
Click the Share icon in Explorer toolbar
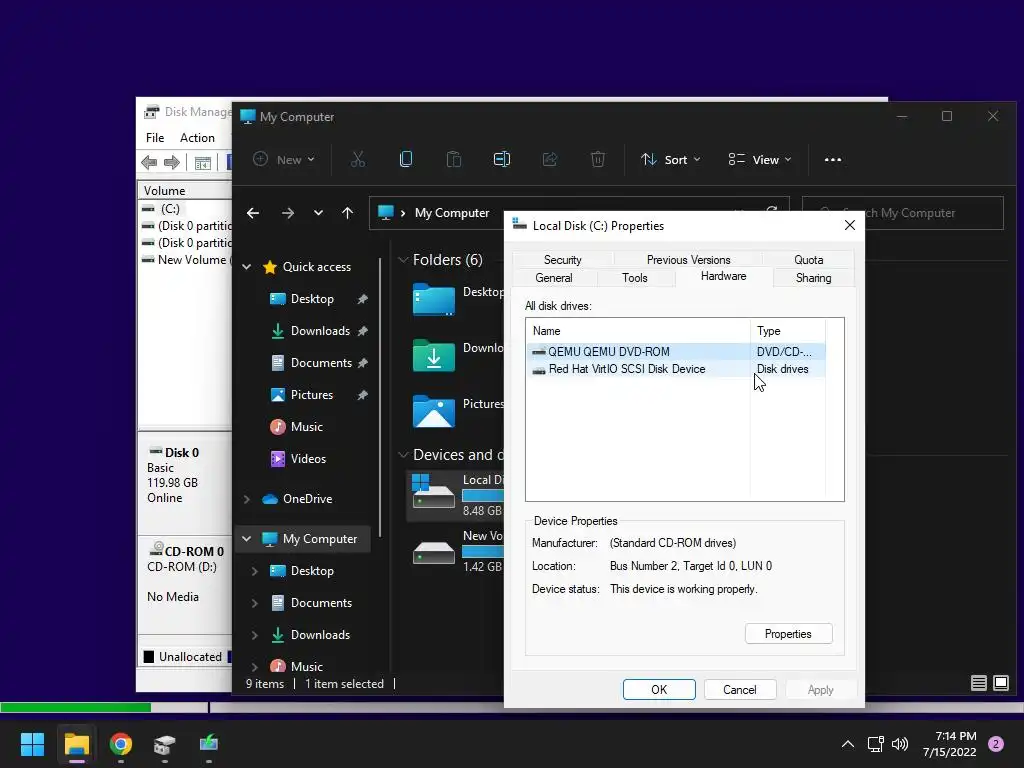[x=550, y=159]
